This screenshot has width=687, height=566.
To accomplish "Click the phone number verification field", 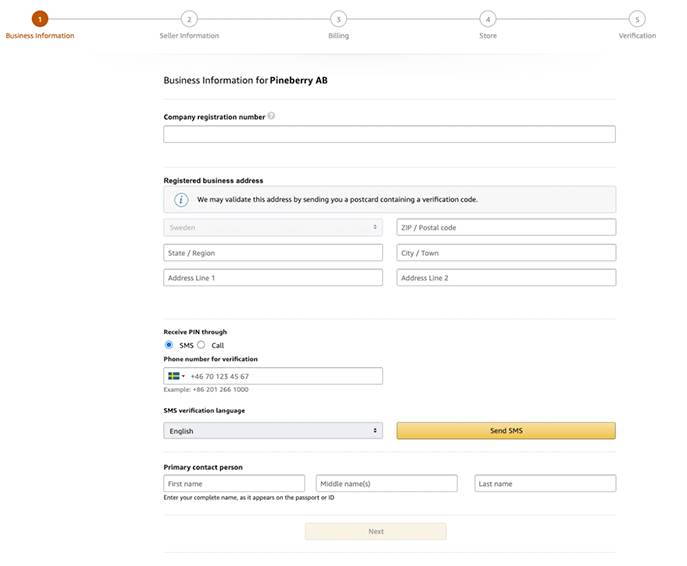I will tap(285, 376).
